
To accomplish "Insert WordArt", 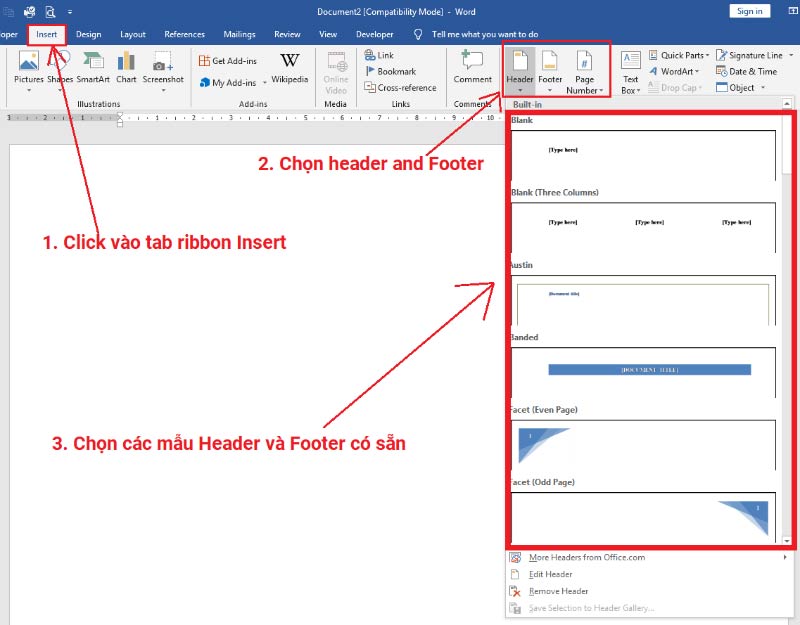I will click(x=673, y=71).
